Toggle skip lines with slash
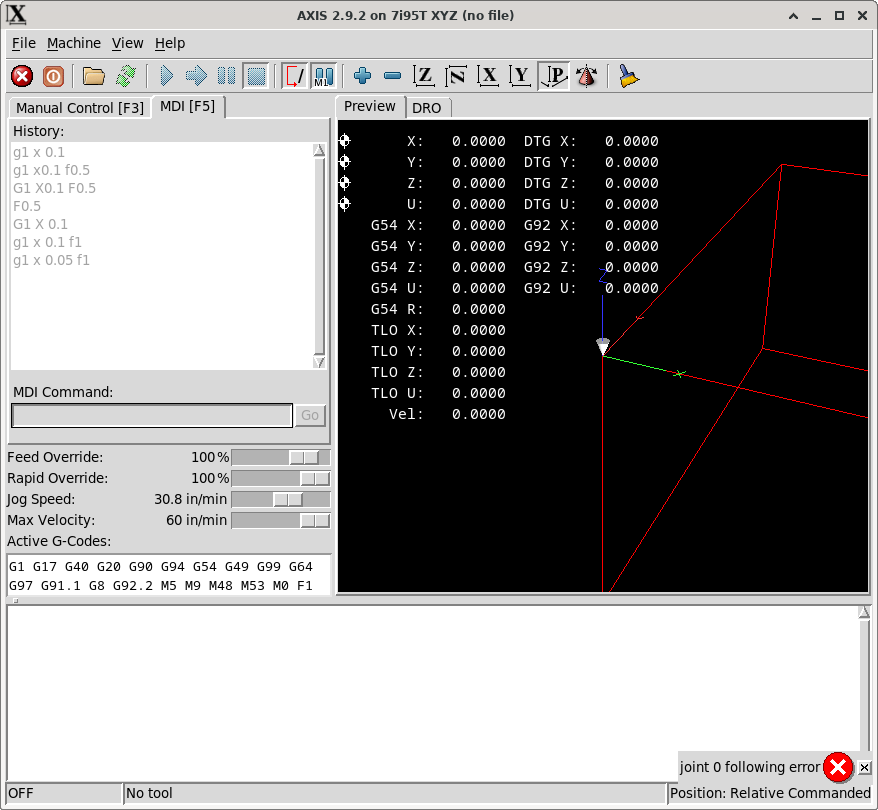This screenshot has width=878, height=810. click(x=294, y=76)
